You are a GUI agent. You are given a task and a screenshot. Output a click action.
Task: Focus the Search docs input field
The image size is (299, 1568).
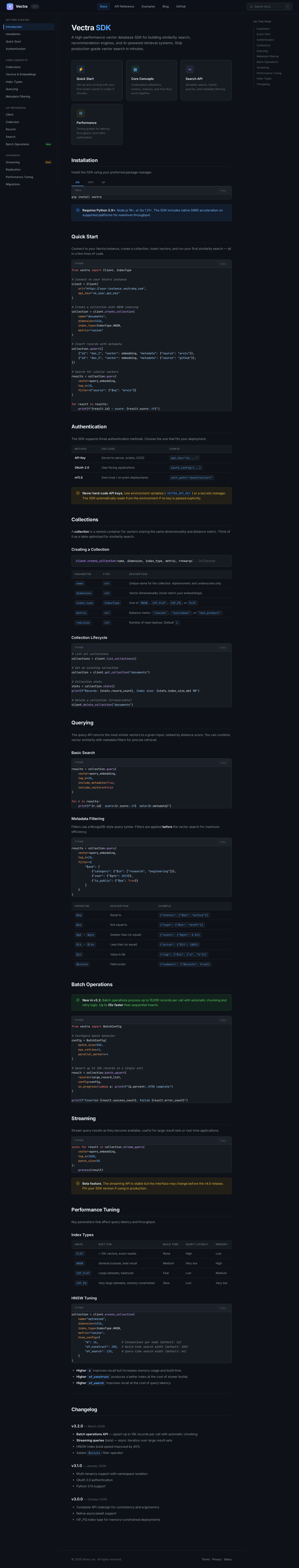[269, 7]
